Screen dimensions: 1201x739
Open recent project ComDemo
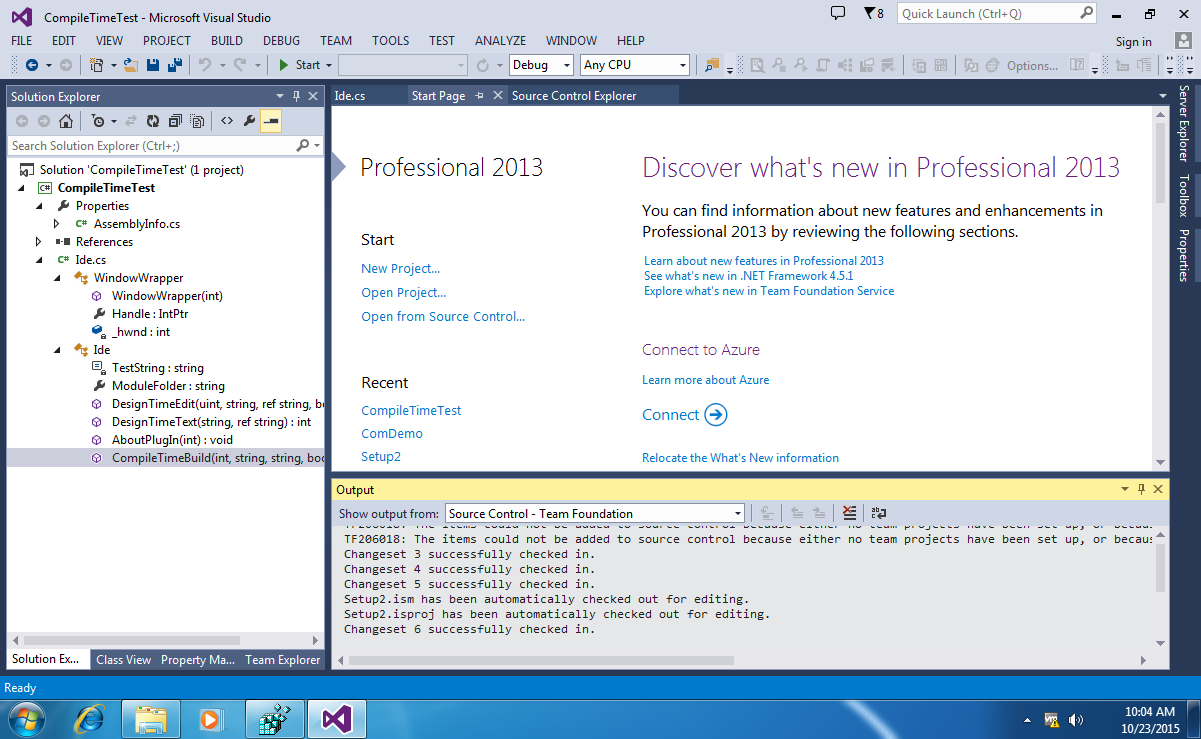tap(392, 433)
